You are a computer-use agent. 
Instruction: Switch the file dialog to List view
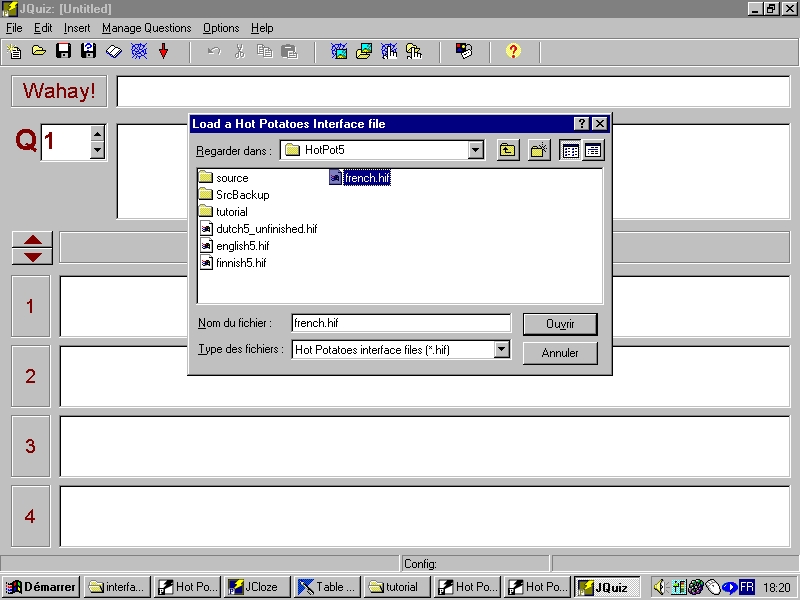coord(570,151)
